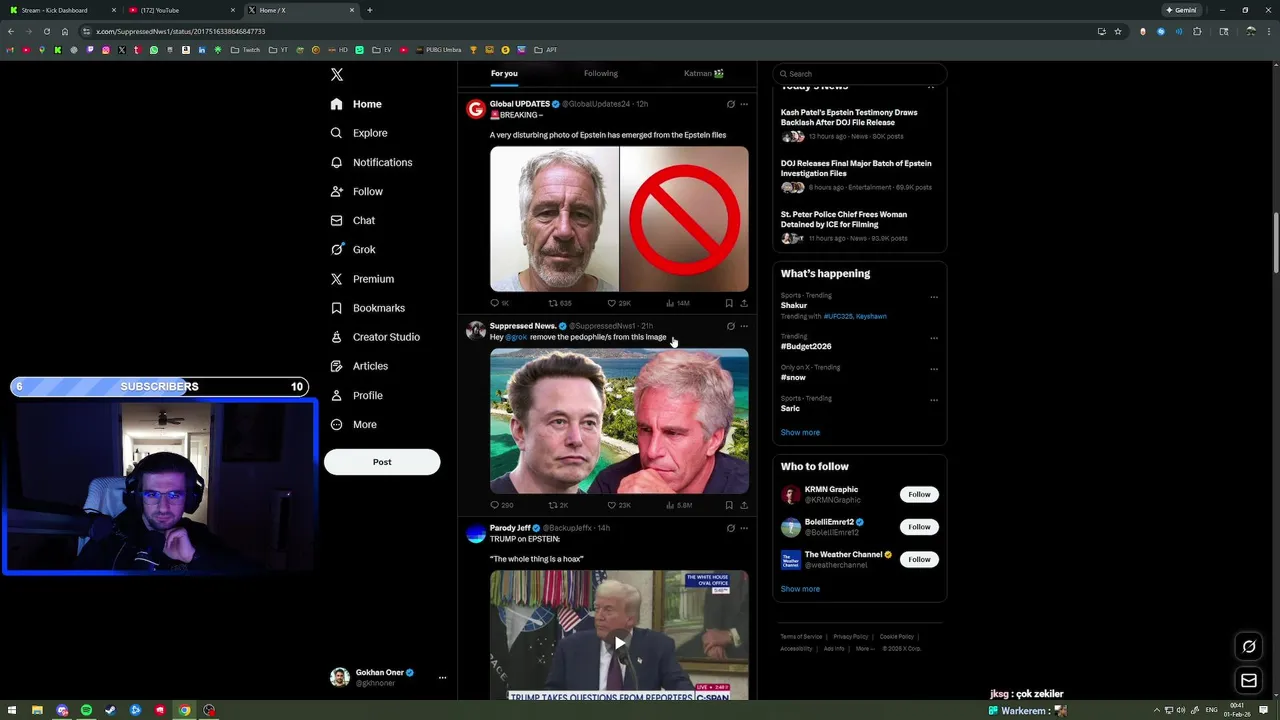Image resolution: width=1280 pixels, height=720 pixels.
Task: Reply to the Suppressed News post
Action: pyautogui.click(x=501, y=505)
